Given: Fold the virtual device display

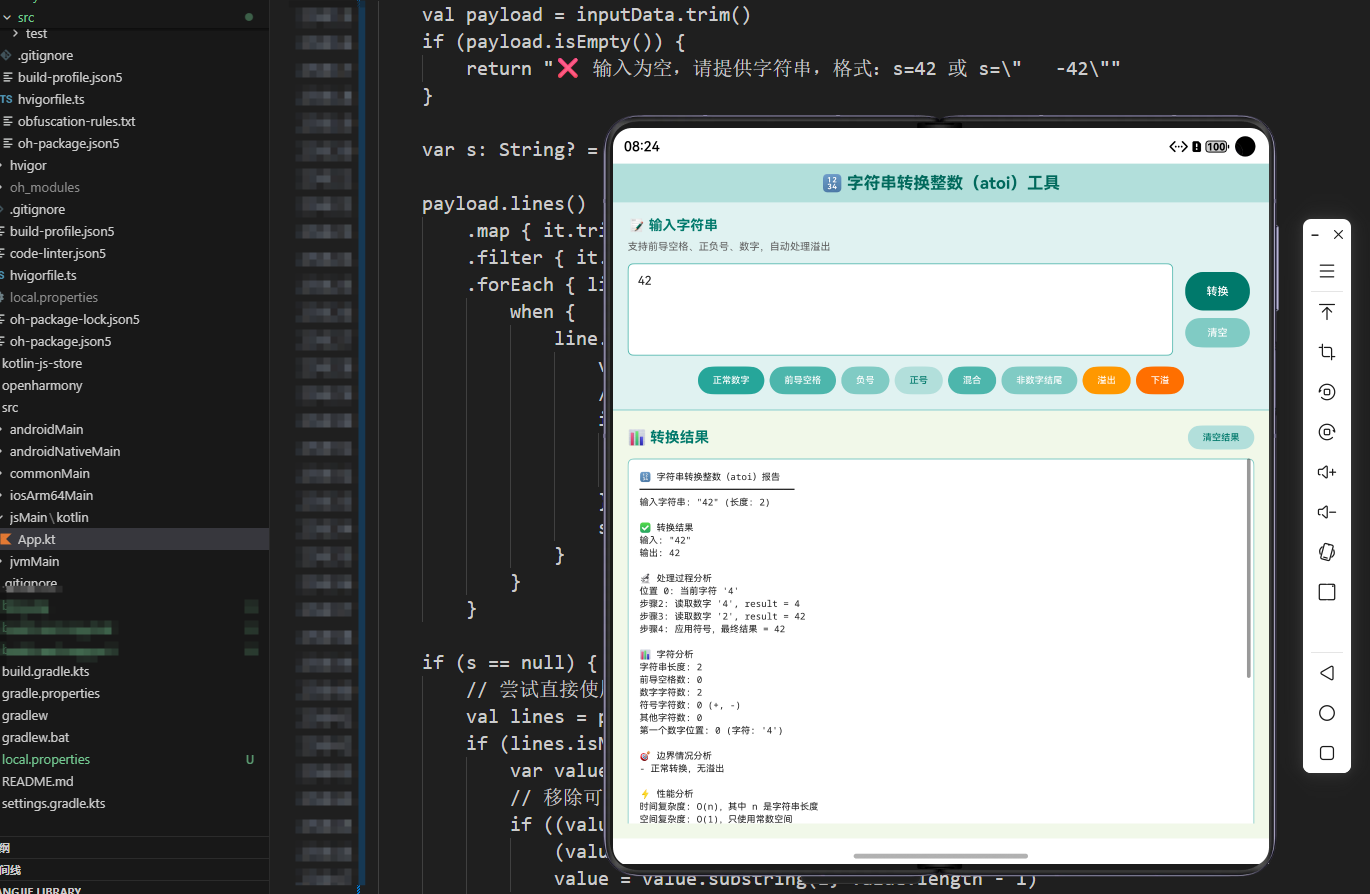Looking at the screenshot, I should pyautogui.click(x=1327, y=551).
